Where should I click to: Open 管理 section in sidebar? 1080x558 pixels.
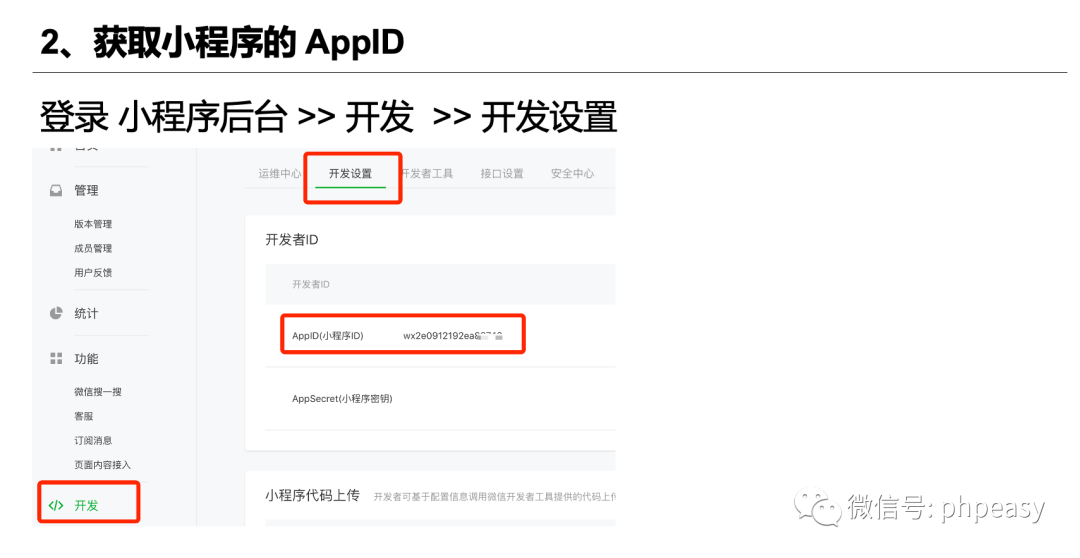[86, 191]
